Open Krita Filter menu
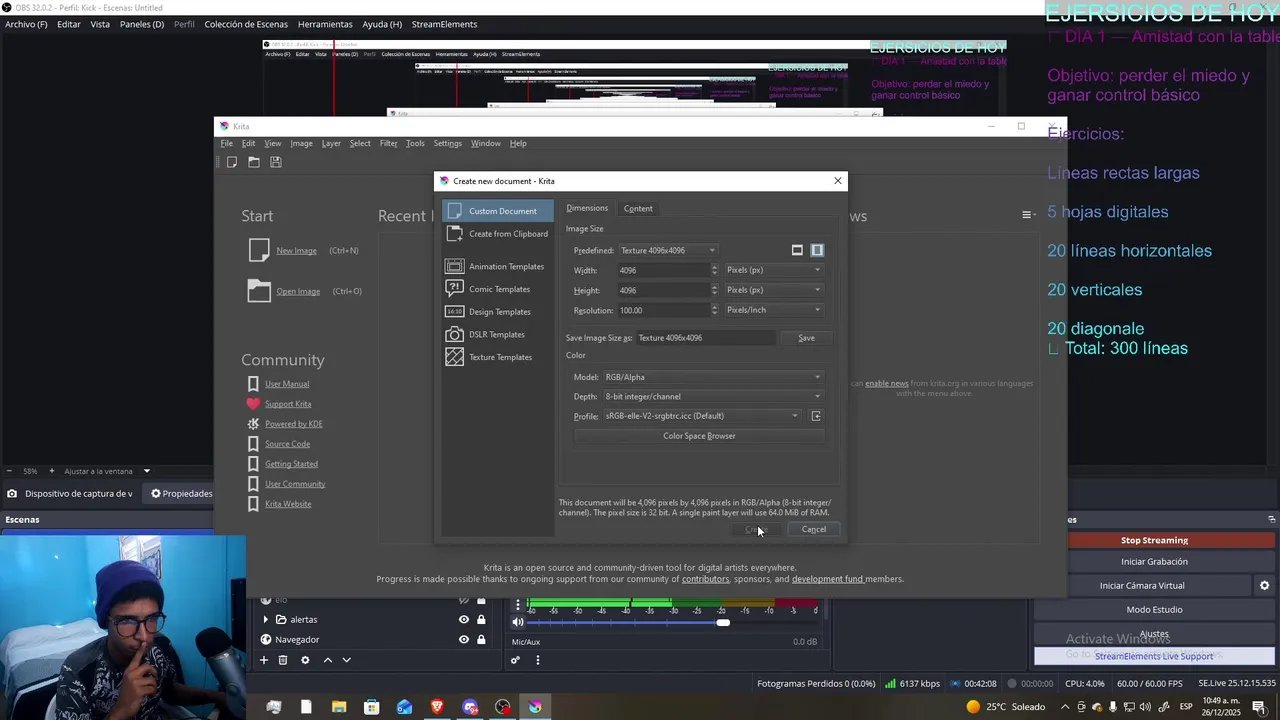This screenshot has width=1280, height=720. (x=389, y=143)
